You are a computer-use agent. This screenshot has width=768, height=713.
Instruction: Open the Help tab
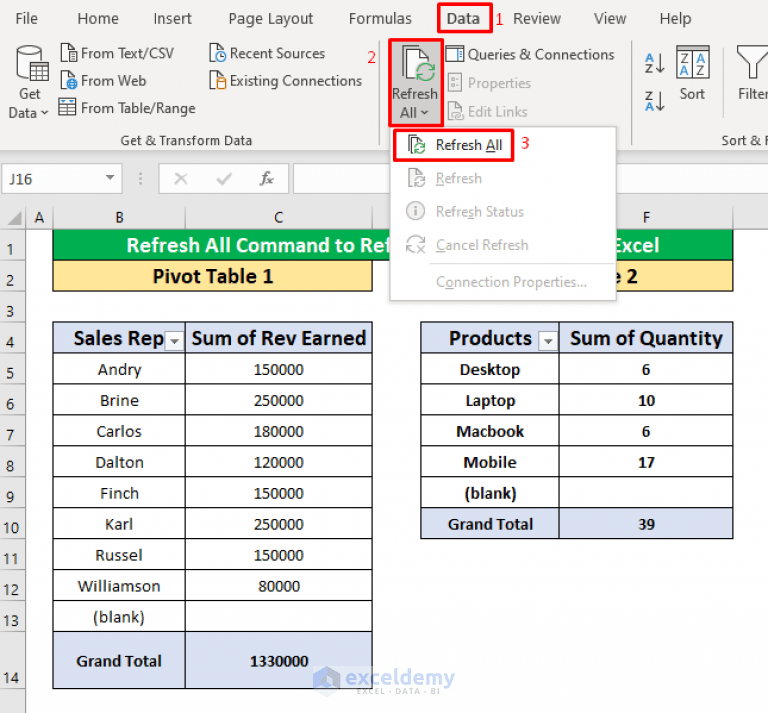coord(675,19)
